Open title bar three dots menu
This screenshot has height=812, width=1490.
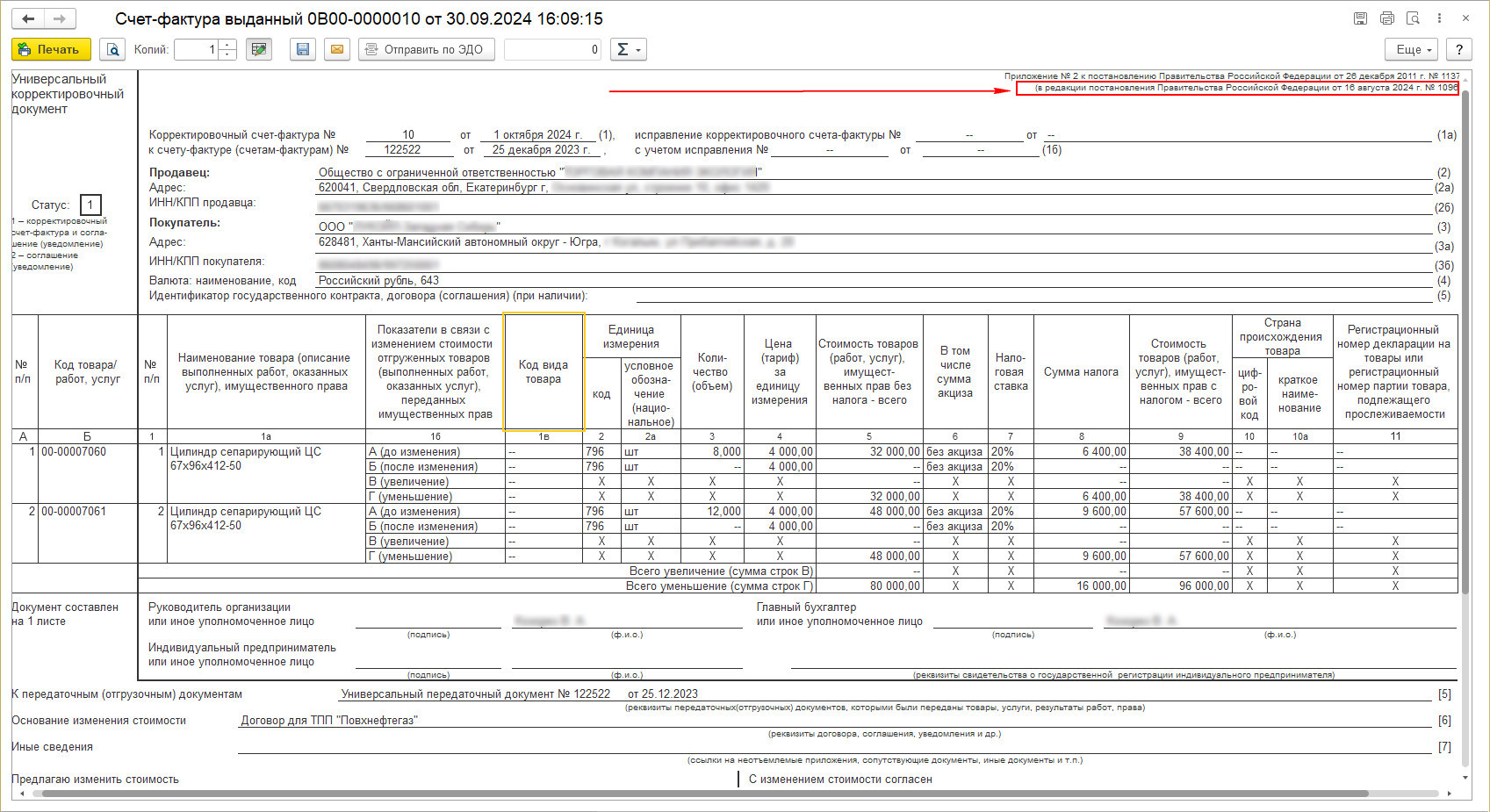[x=1439, y=18]
